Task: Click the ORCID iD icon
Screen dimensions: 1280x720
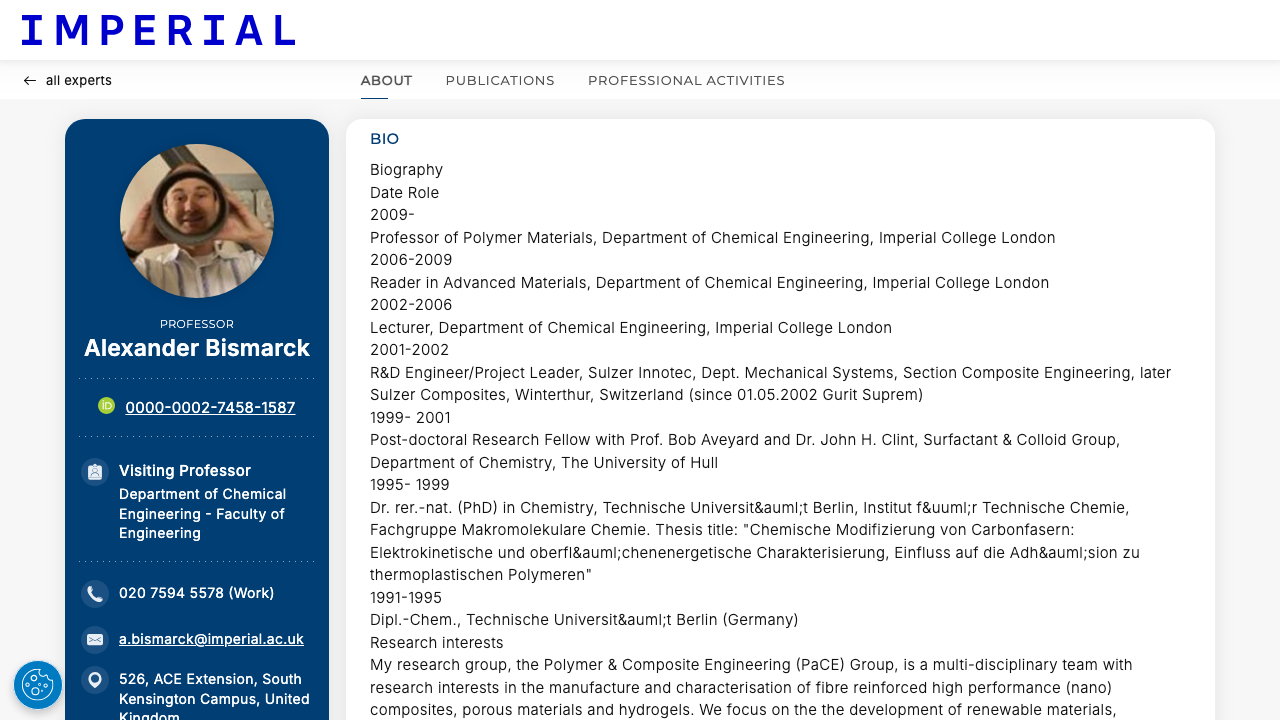Action: tap(106, 406)
